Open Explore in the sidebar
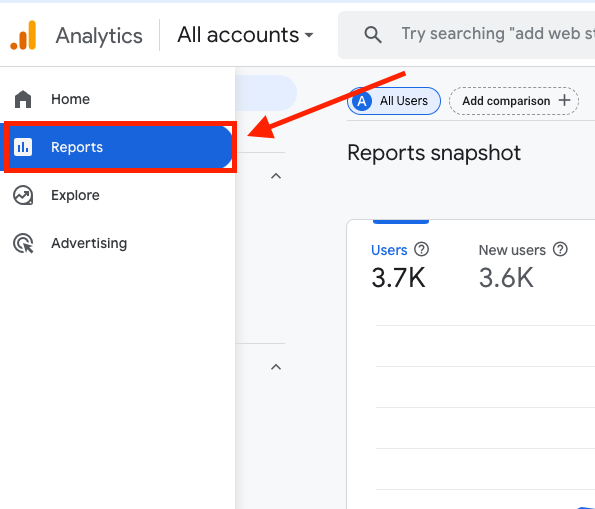Viewport: 595px width, 509px height. coord(118,195)
